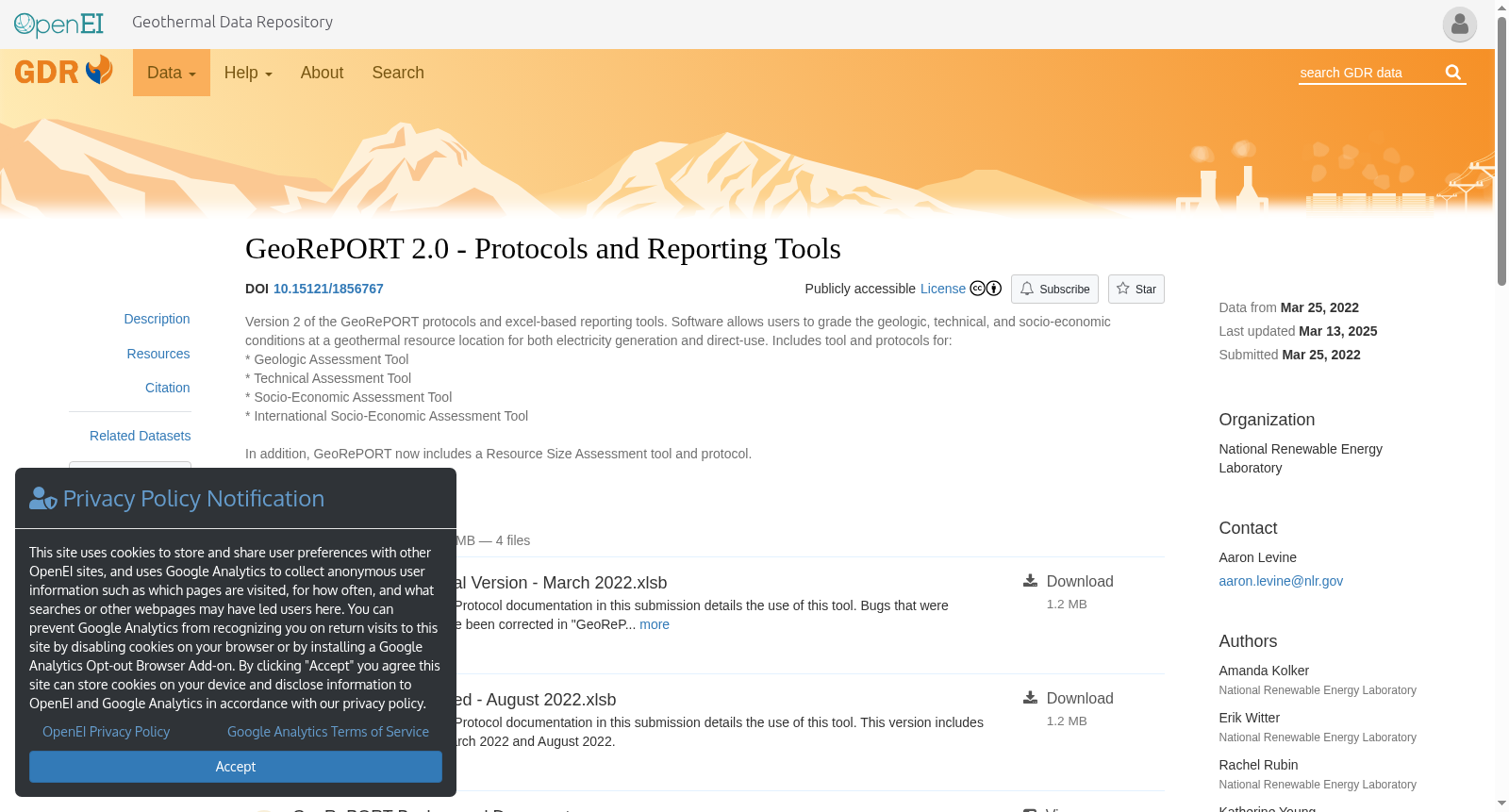Screen dimensions: 1509x812
Task: Click download icon for March 2022 file
Action: point(1030,581)
